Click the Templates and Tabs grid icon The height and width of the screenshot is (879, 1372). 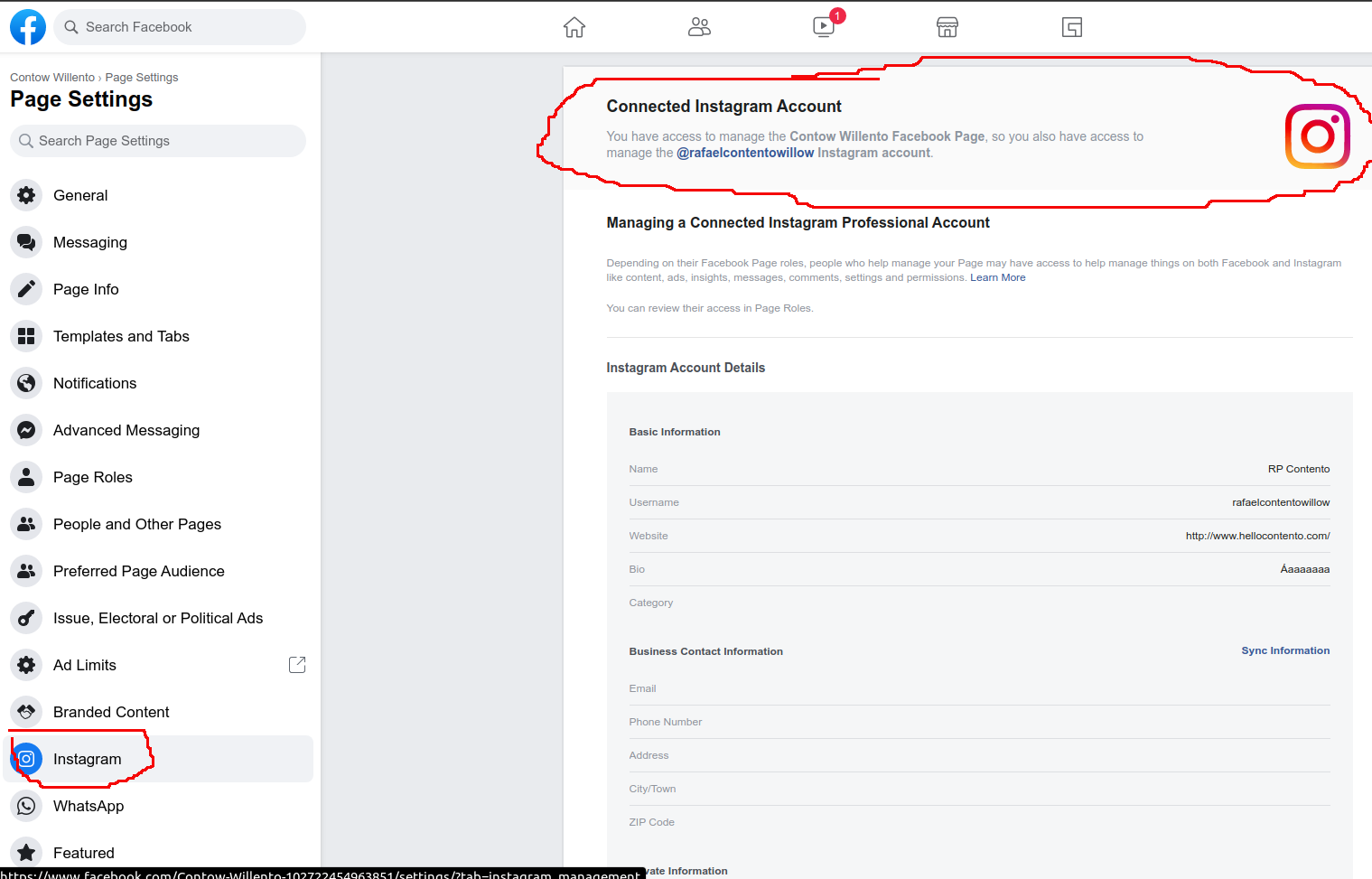coord(27,336)
